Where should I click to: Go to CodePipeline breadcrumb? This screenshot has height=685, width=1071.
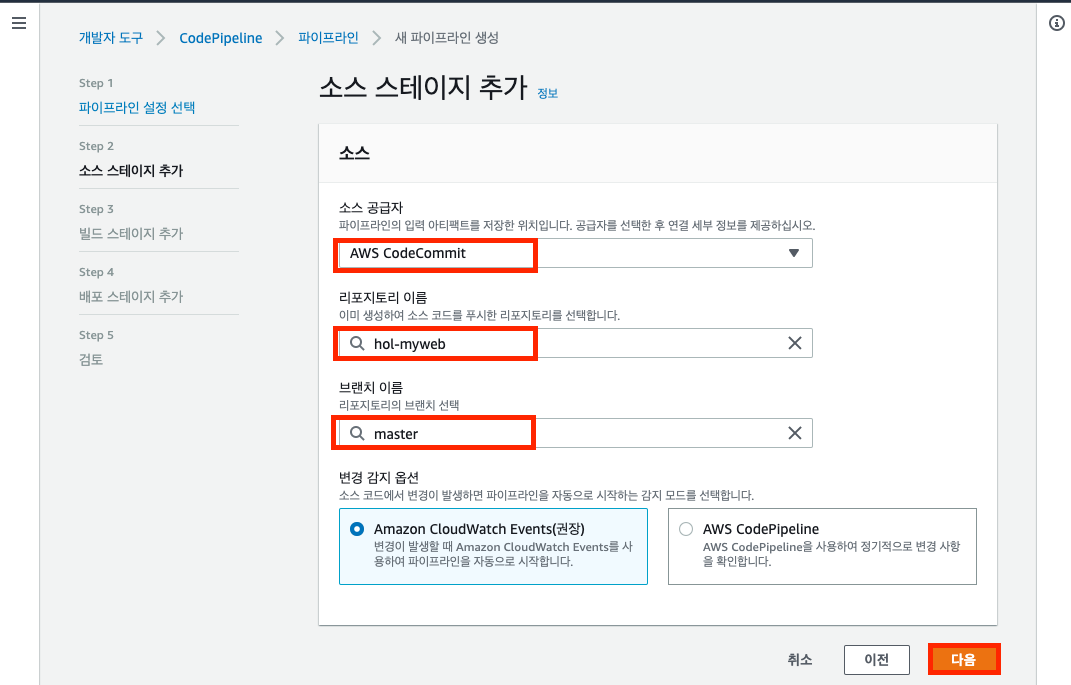point(221,38)
